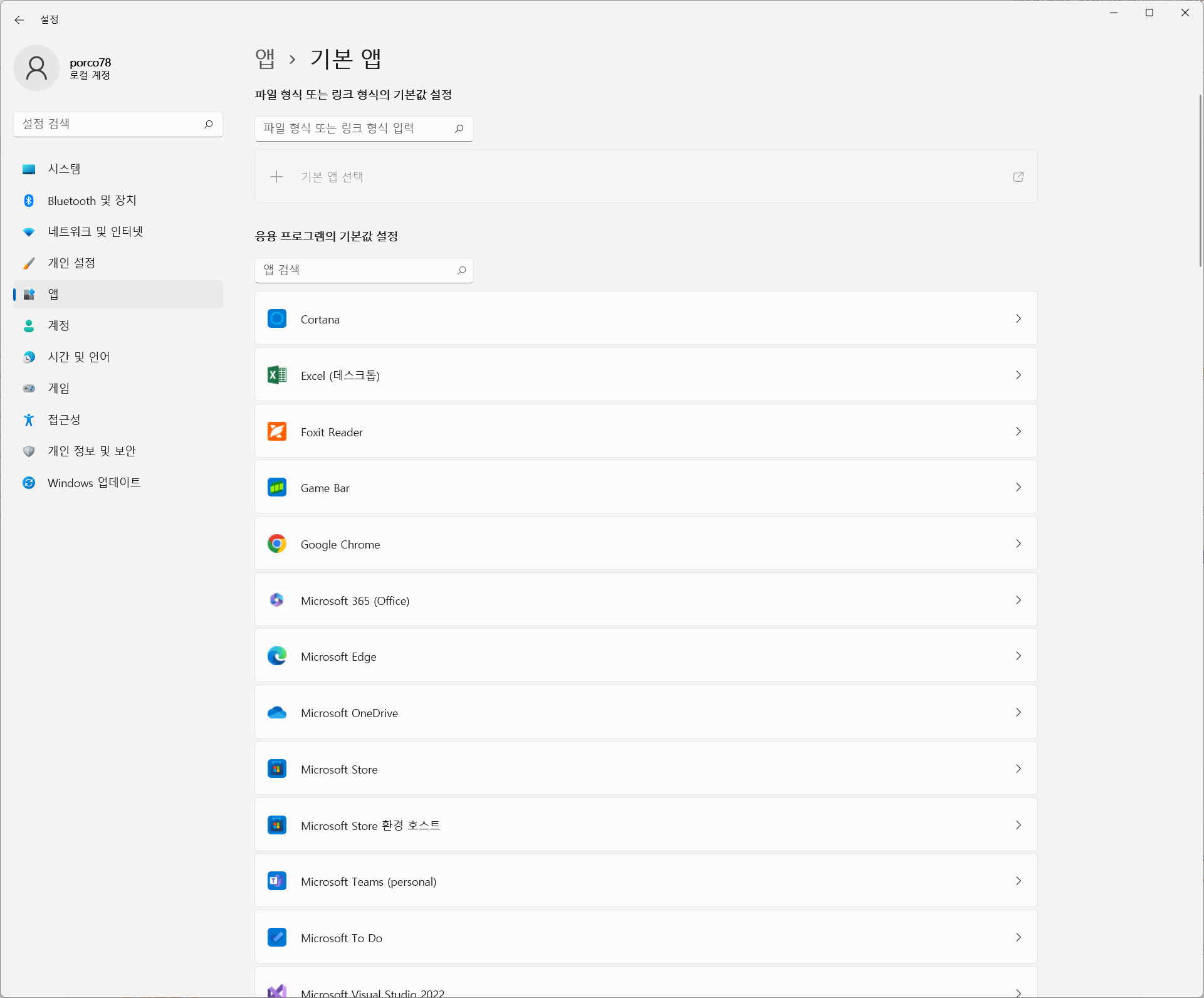The height and width of the screenshot is (998, 1204).
Task: Click the Game Bar app icon
Action: click(277, 487)
